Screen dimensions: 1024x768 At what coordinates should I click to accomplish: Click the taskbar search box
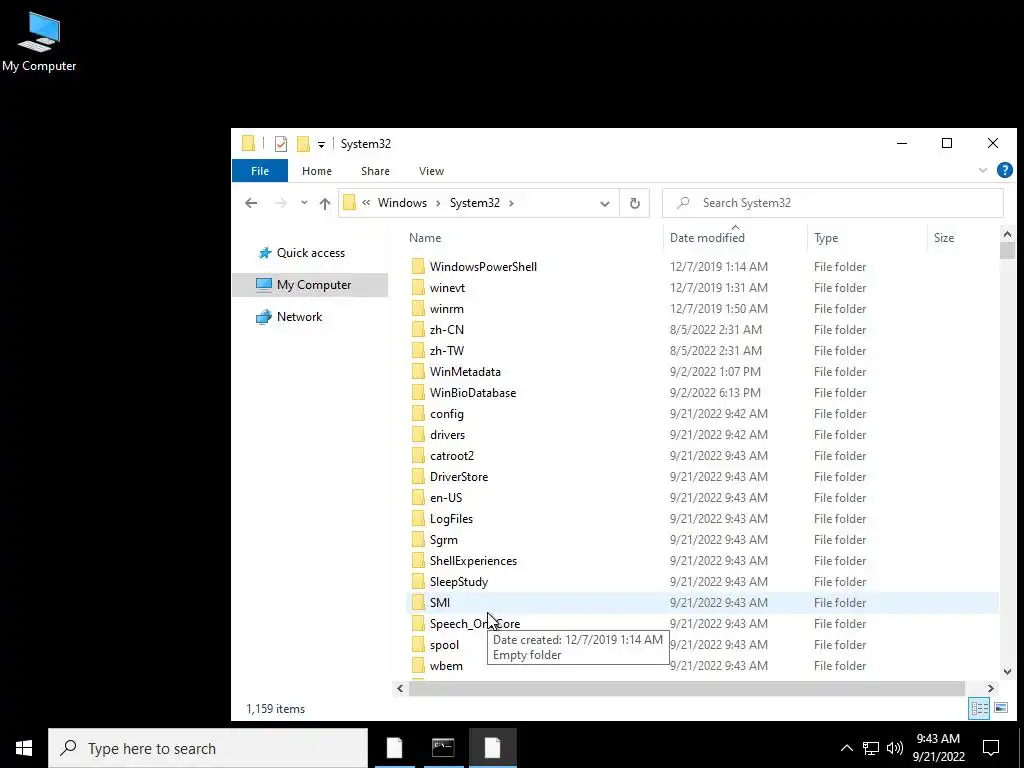point(208,748)
